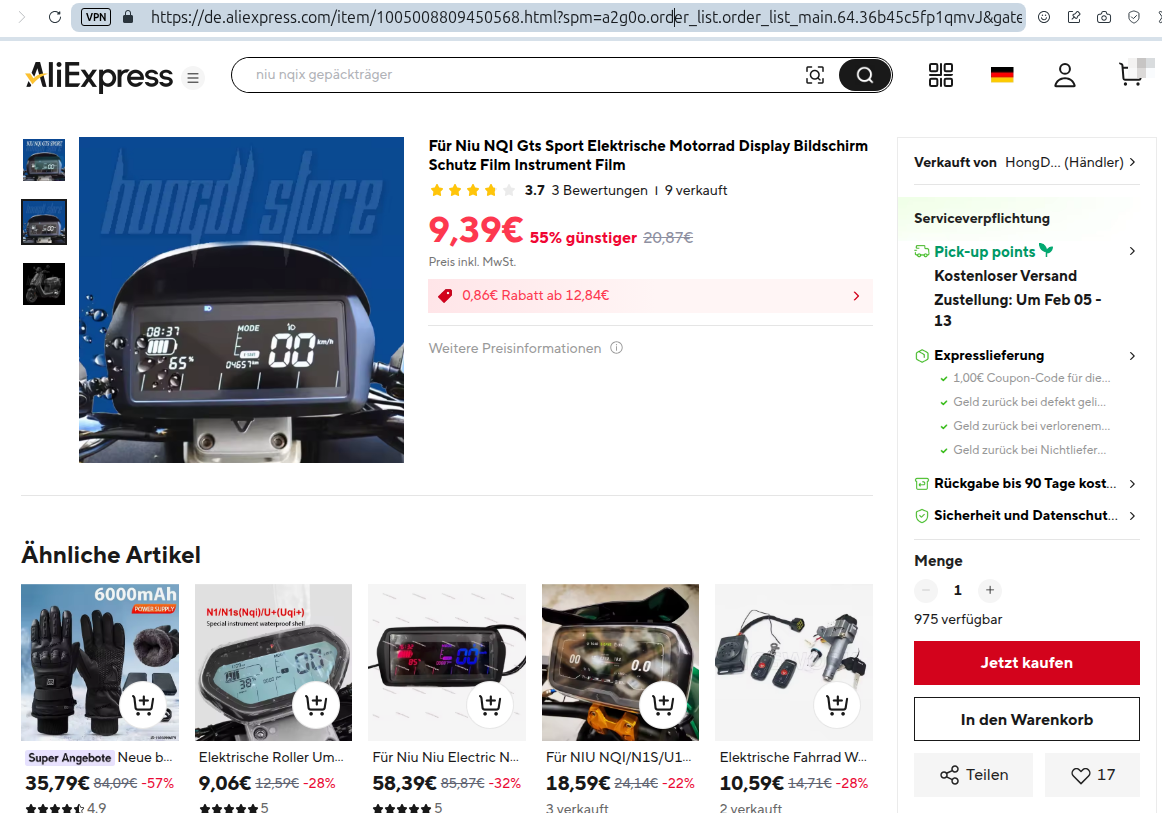
Task: Expand the Expresslieferung section
Action: 1131,356
